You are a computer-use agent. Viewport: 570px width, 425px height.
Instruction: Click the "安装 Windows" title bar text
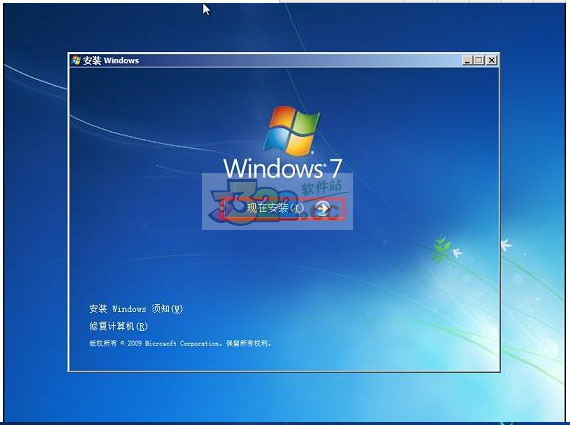[x=111, y=61]
